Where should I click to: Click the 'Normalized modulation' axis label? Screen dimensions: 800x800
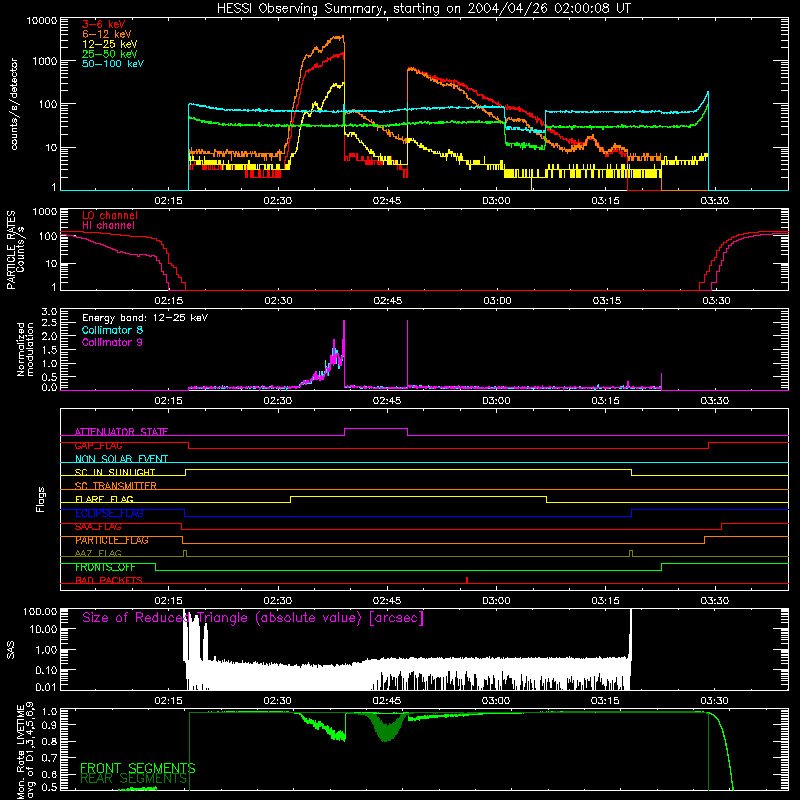pyautogui.click(x=25, y=349)
